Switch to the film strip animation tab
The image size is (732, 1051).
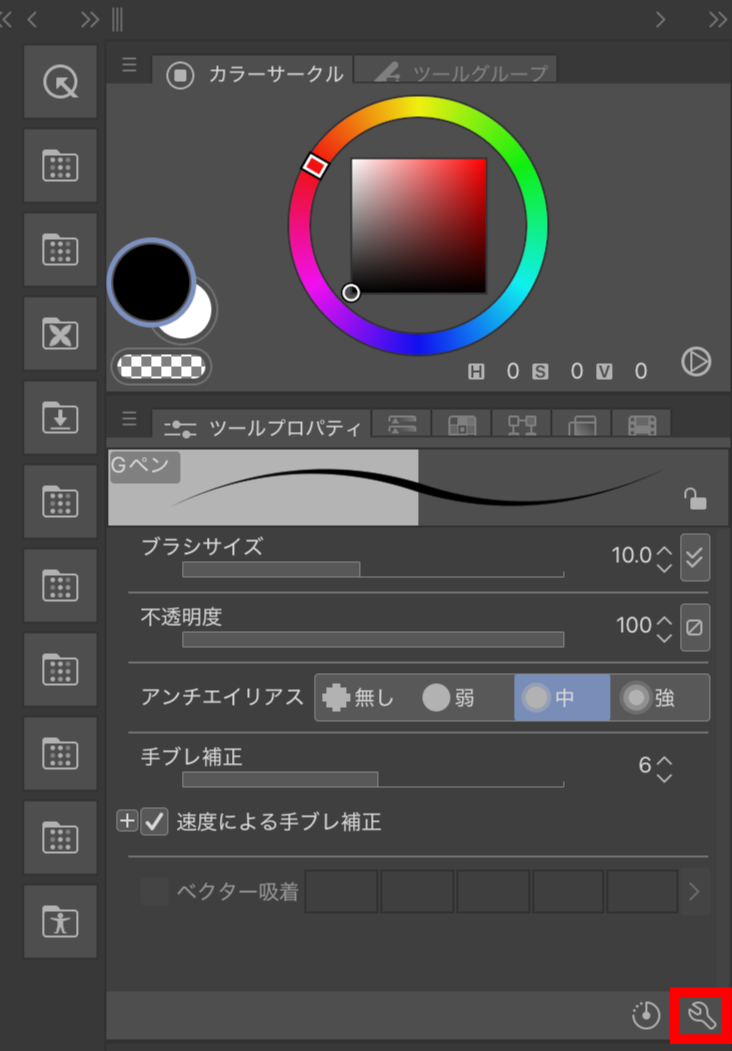pyautogui.click(x=642, y=425)
